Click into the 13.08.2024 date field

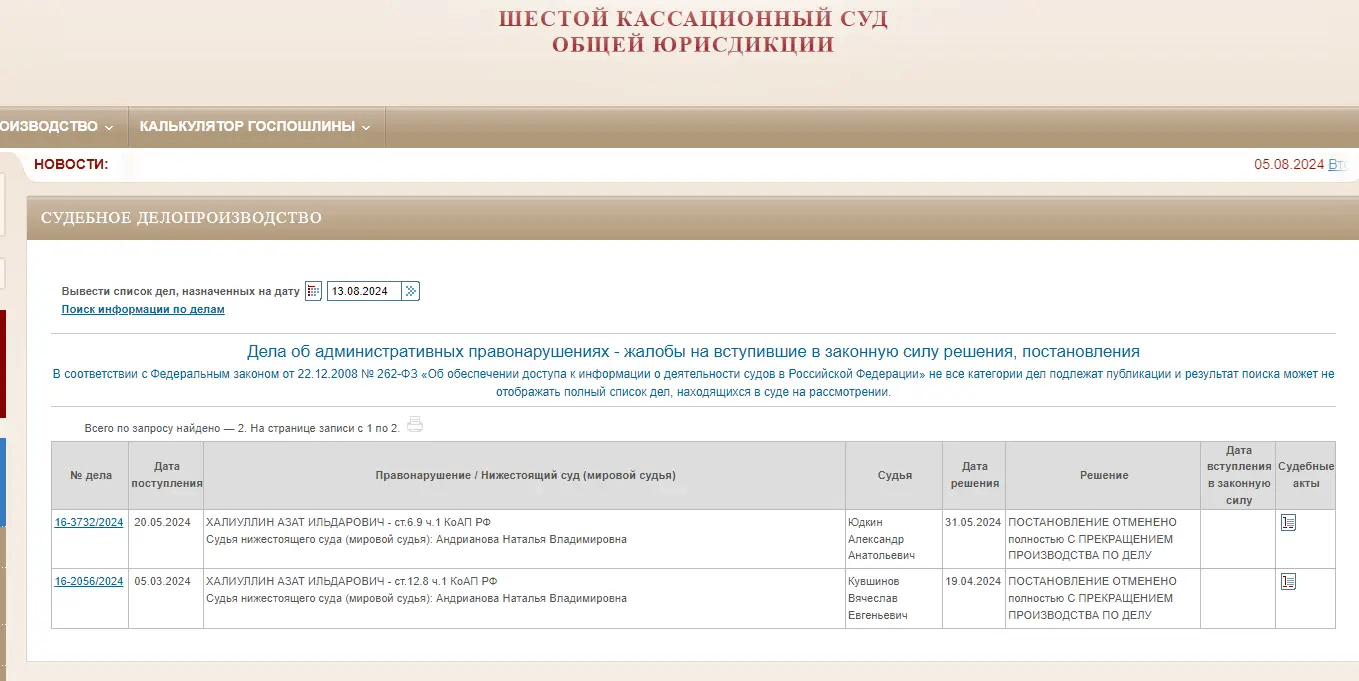coord(364,291)
